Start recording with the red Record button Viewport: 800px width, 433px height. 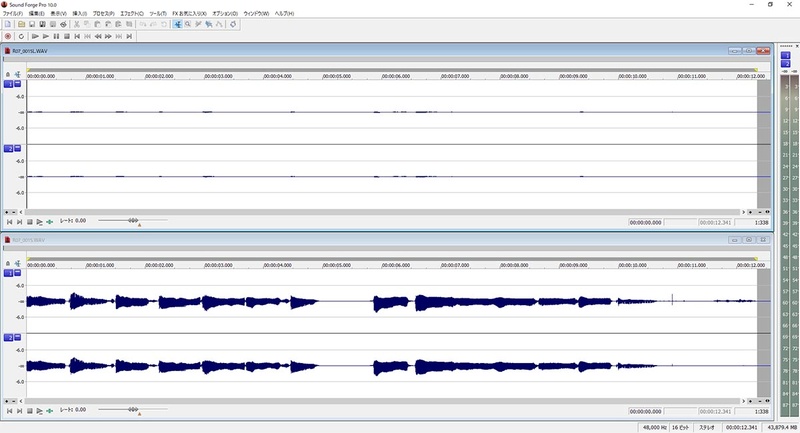click(8, 36)
